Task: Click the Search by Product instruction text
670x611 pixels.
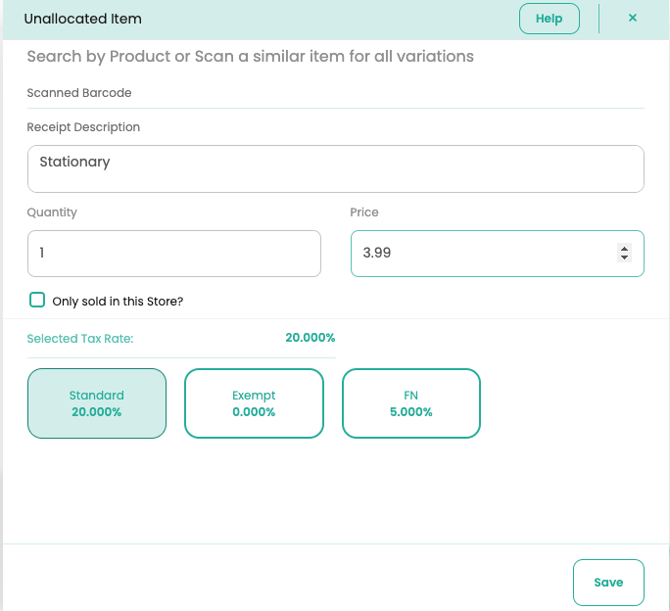Action: 250,56
